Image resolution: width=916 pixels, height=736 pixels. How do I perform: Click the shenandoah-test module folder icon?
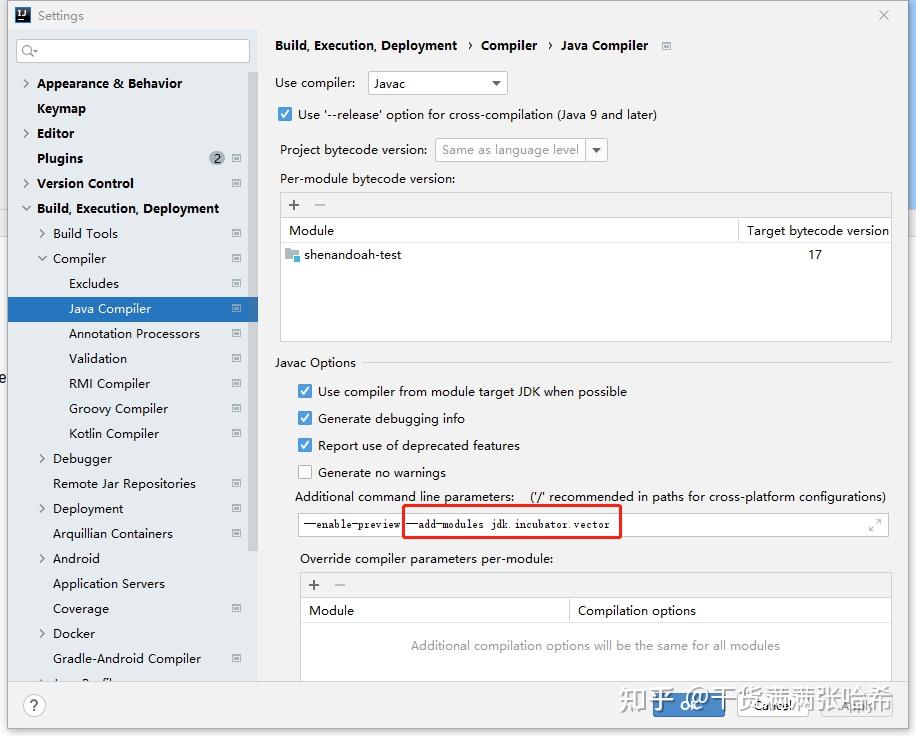(292, 255)
